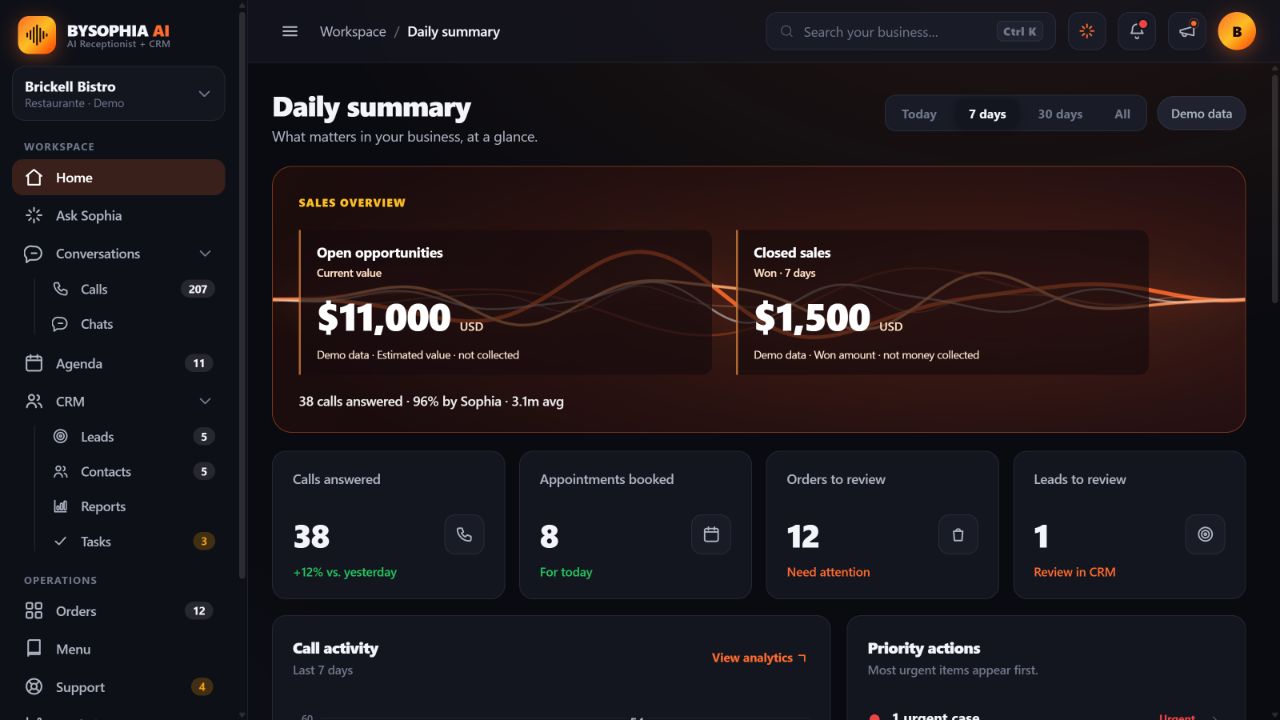Click the clipboard icon on Orders to review card
The height and width of the screenshot is (720, 1280).
tap(958, 535)
